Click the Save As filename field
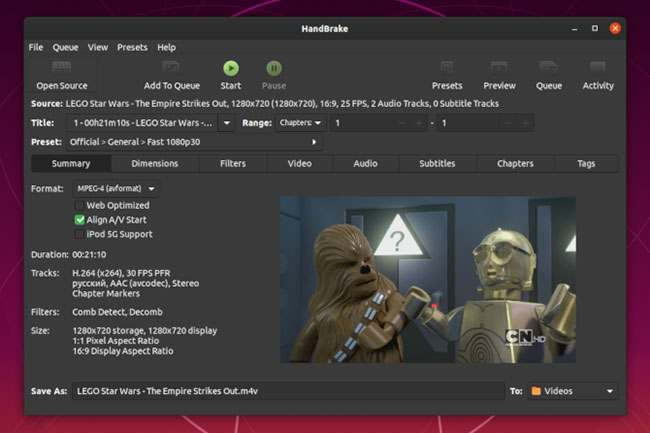 point(288,391)
